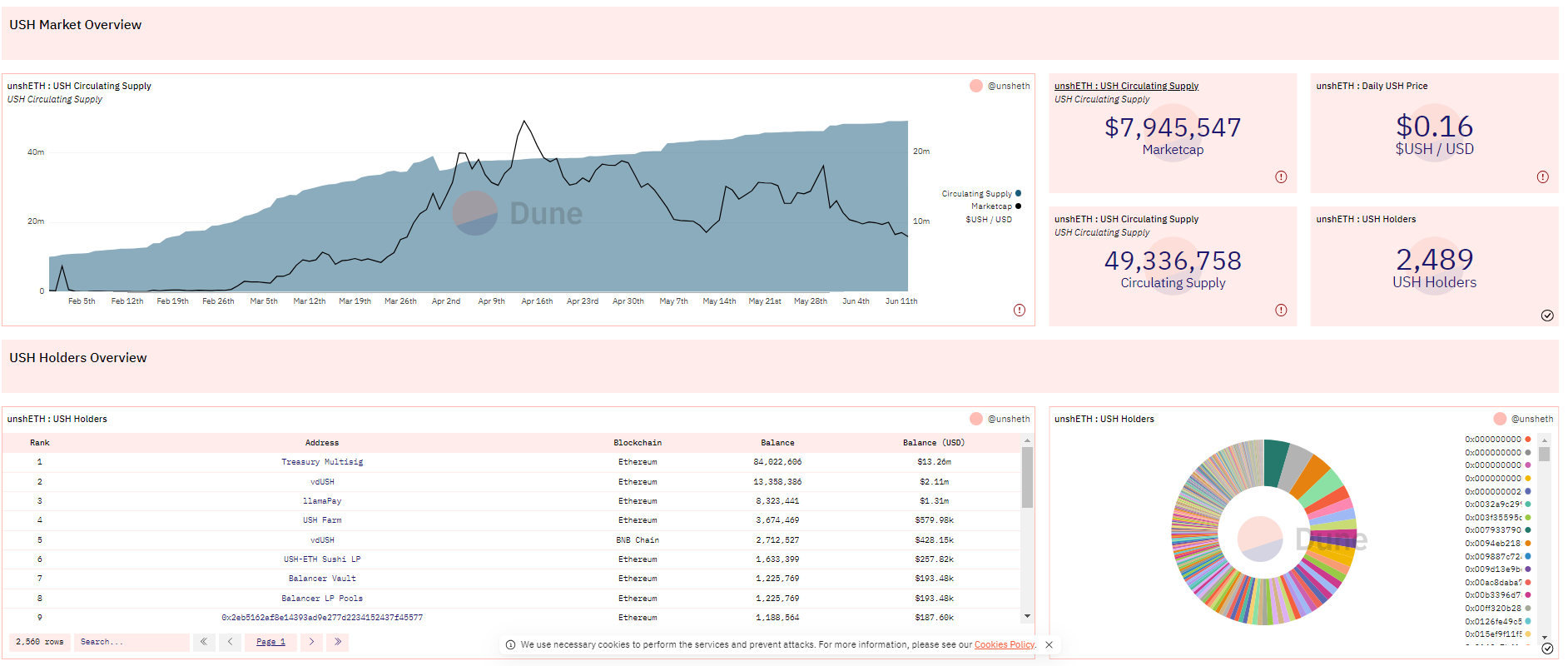Click the holders table Search field
Image resolution: width=1568 pixels, height=666 pixels.
[x=131, y=642]
